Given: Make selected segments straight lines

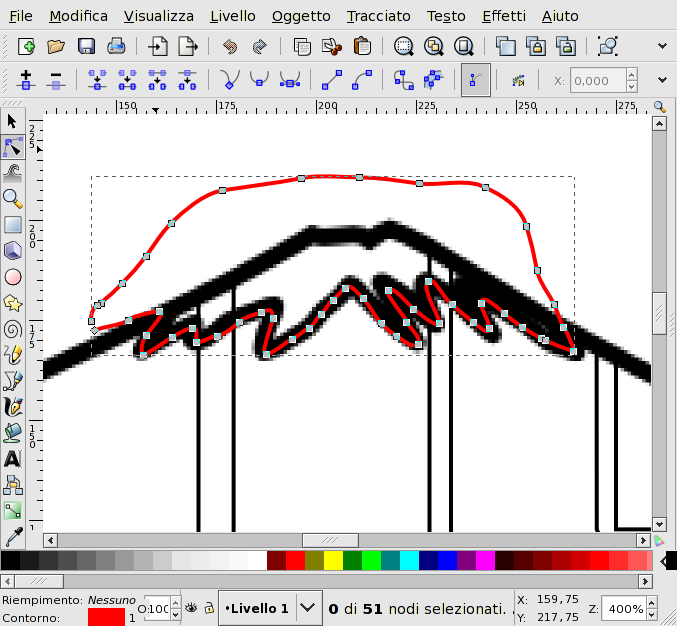Looking at the screenshot, I should tap(332, 80).
